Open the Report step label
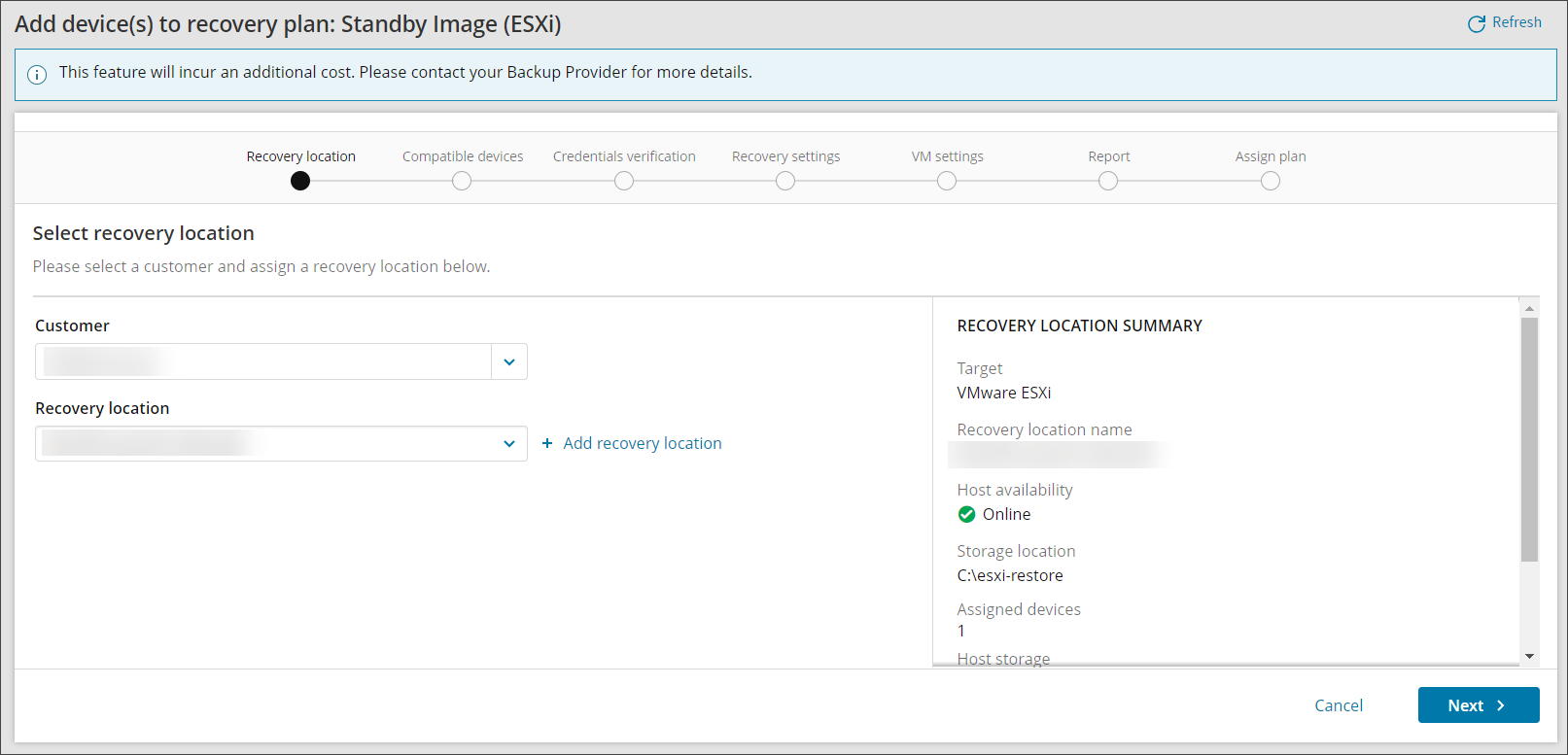This screenshot has height=755, width=1568. click(x=1108, y=156)
